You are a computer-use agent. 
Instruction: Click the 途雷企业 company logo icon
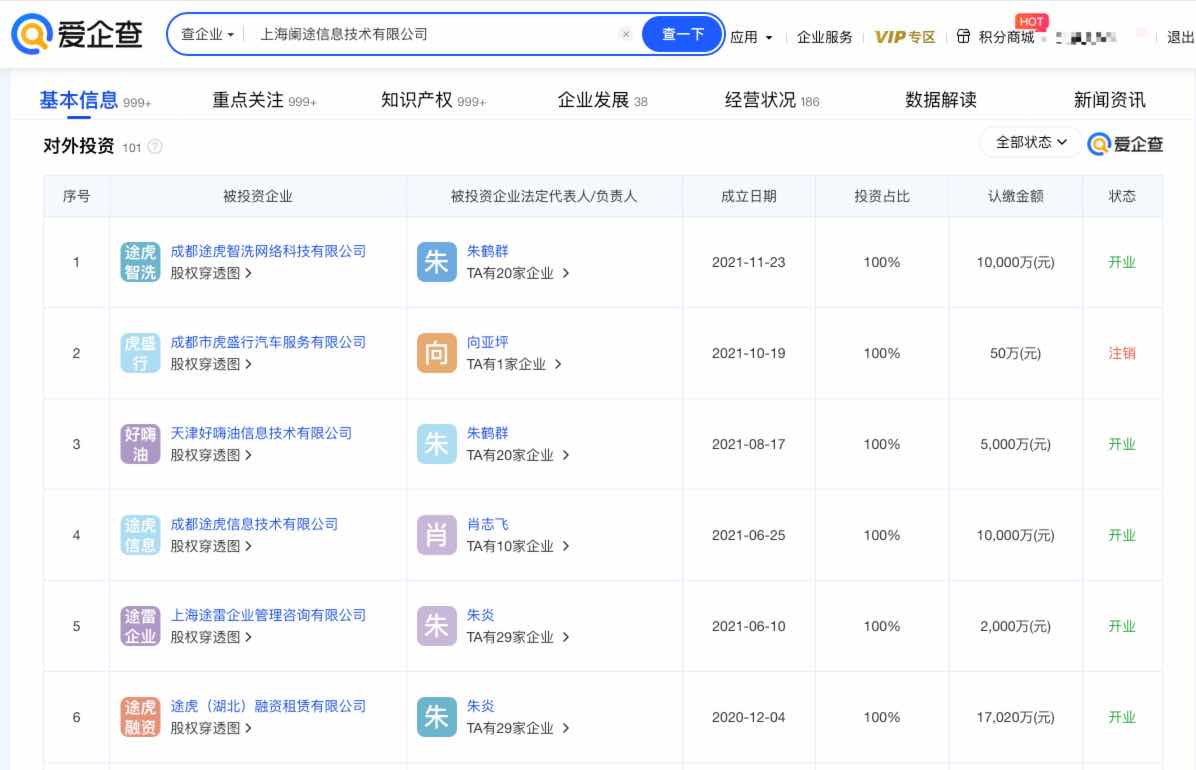tap(140, 626)
